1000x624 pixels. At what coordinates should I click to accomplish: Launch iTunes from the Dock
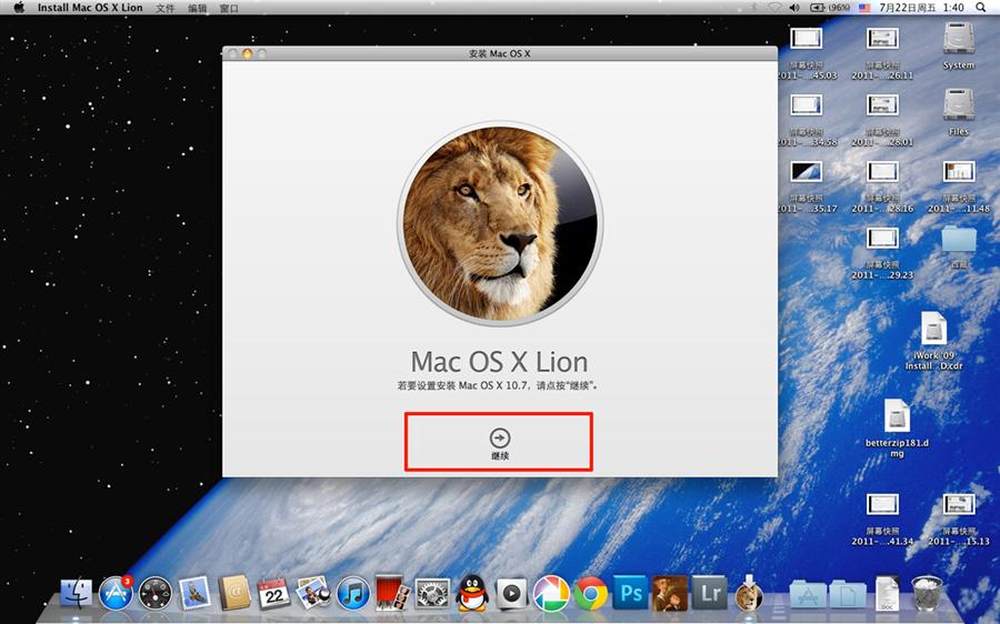[x=353, y=593]
